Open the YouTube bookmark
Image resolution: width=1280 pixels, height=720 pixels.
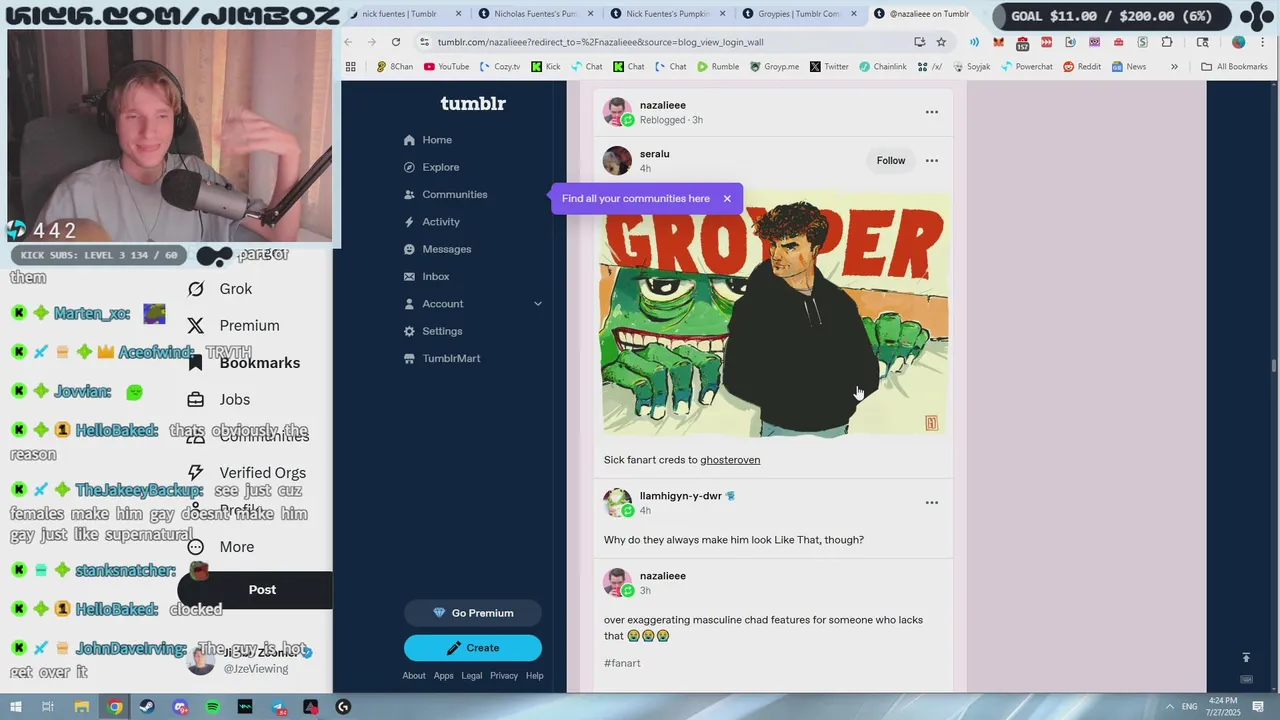pos(446,67)
